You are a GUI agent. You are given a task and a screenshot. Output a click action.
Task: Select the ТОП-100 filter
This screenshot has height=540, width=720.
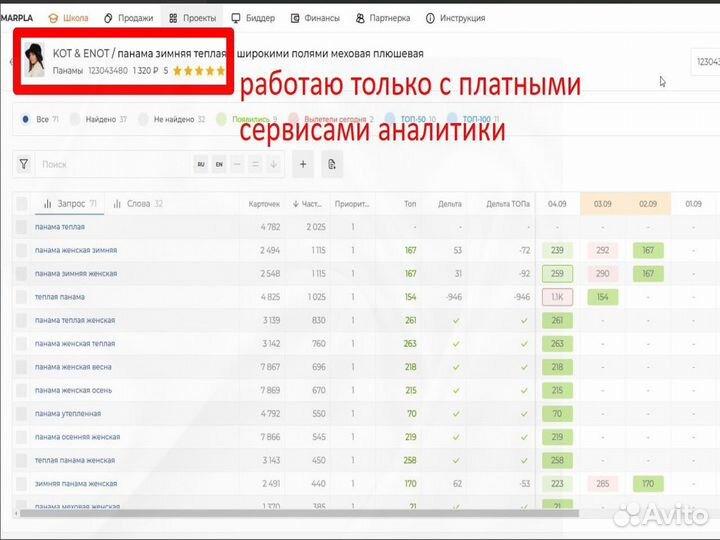point(472,119)
